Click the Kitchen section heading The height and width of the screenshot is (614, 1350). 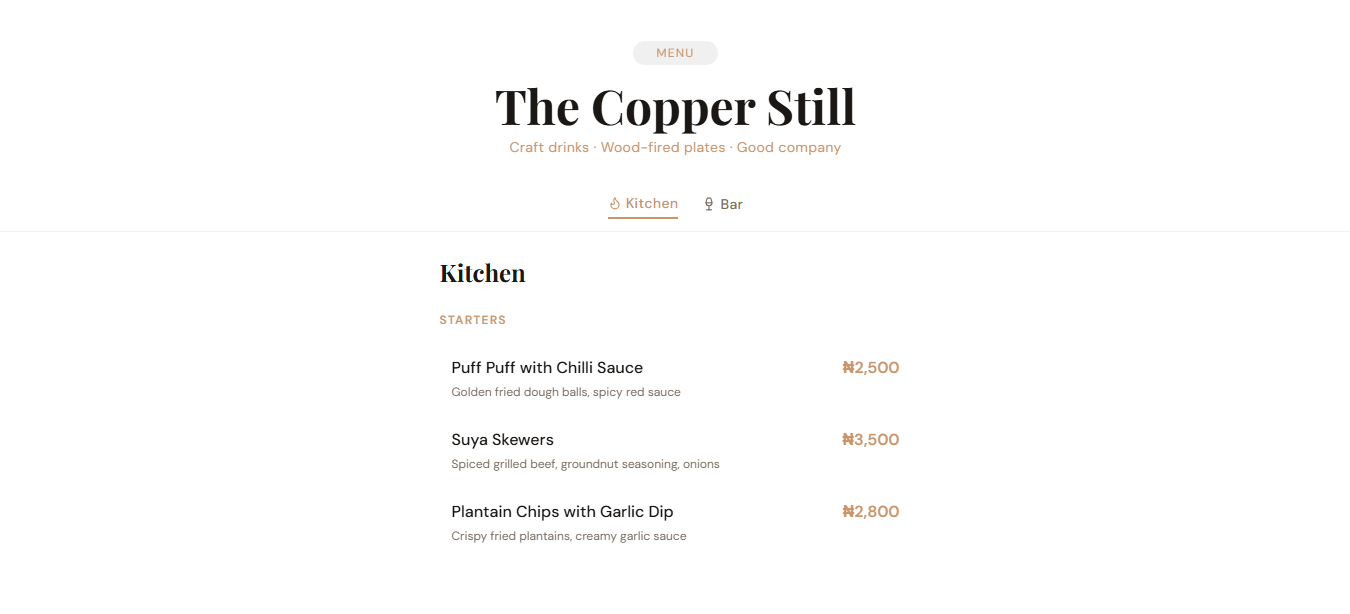[x=482, y=274]
